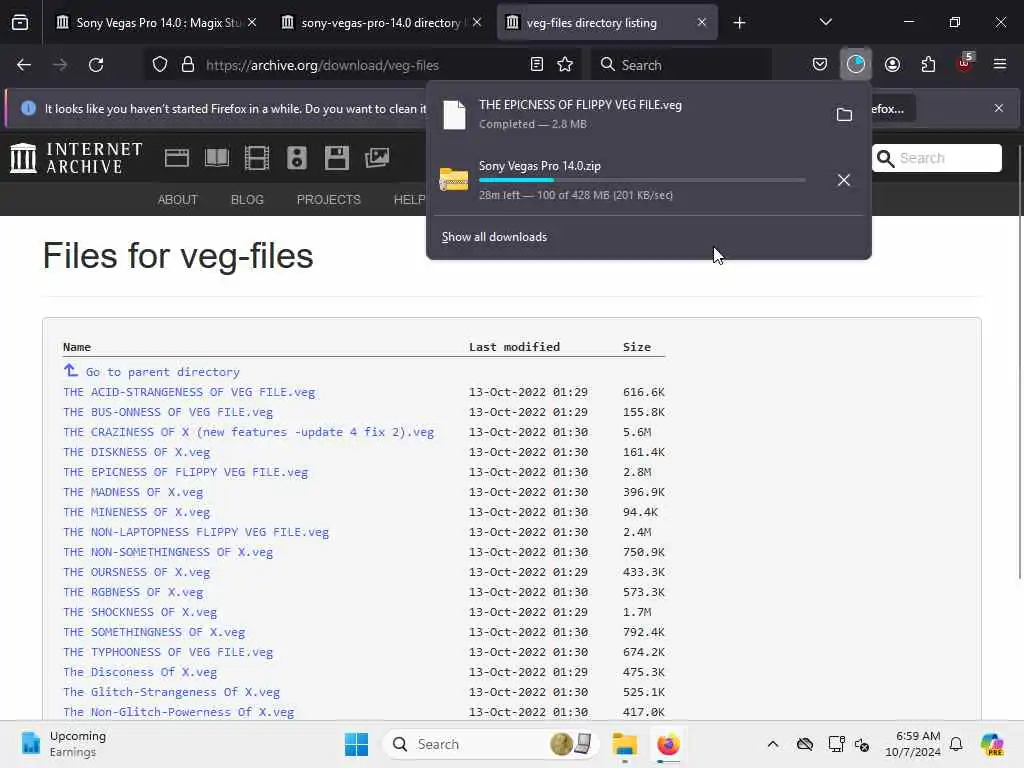Image resolution: width=1024 pixels, height=768 pixels.
Task: Open Windows Start menu
Action: tap(357, 744)
